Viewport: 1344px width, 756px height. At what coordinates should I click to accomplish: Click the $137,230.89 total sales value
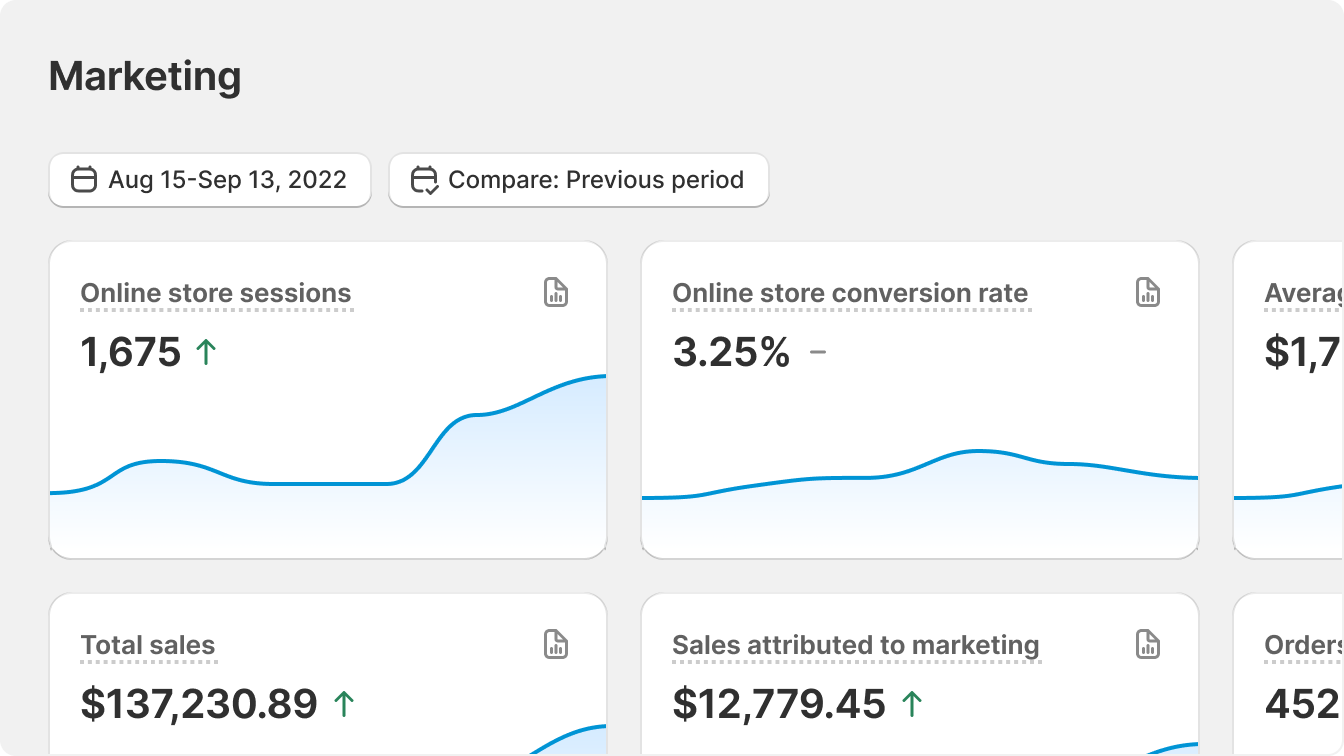(x=199, y=704)
